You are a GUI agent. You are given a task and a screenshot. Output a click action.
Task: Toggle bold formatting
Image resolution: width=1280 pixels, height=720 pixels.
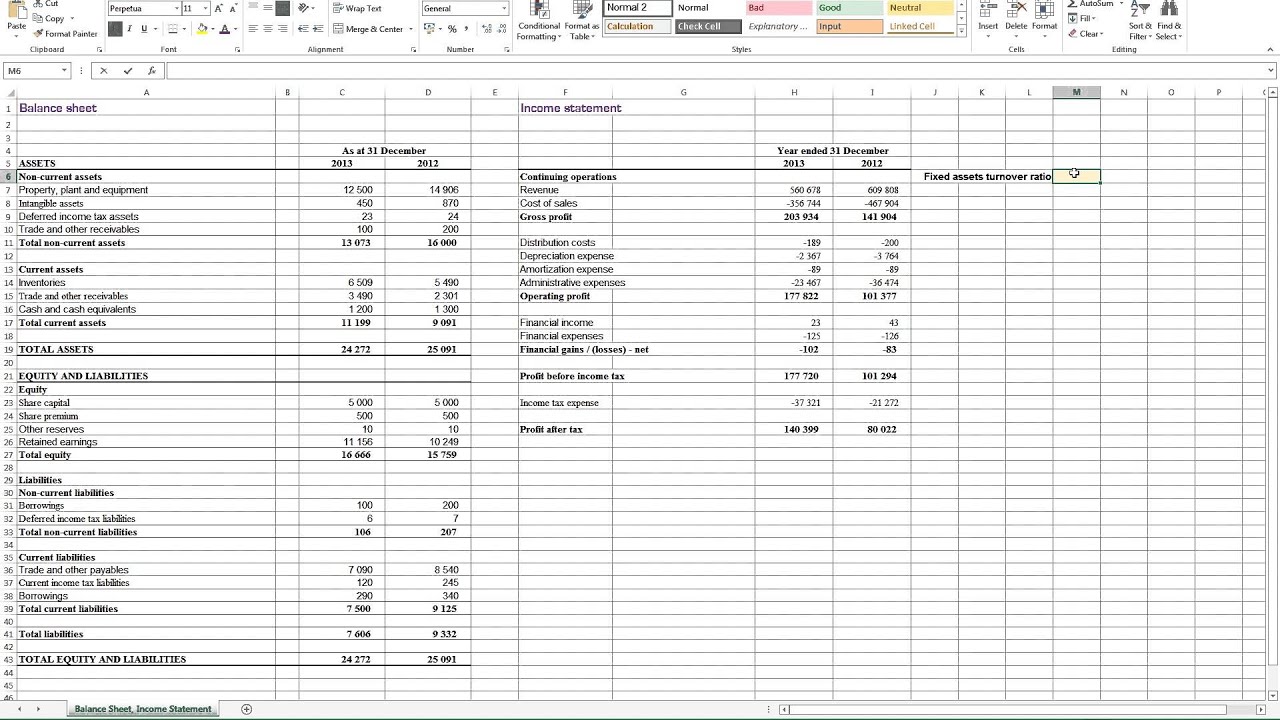click(x=114, y=29)
